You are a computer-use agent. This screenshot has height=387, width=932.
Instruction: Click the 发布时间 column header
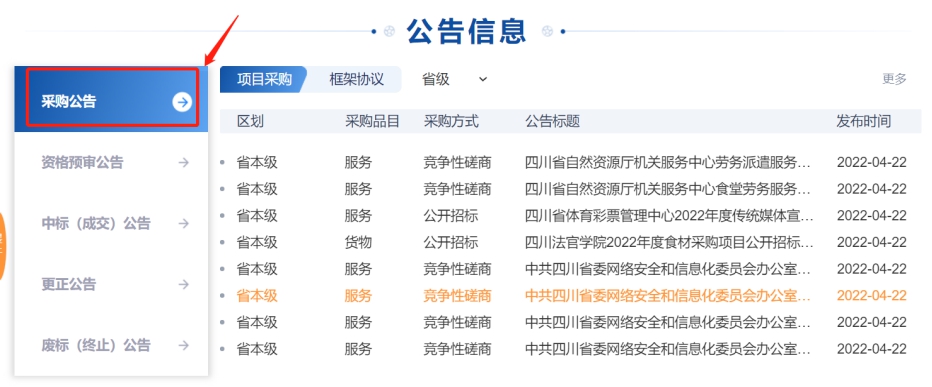[864, 121]
